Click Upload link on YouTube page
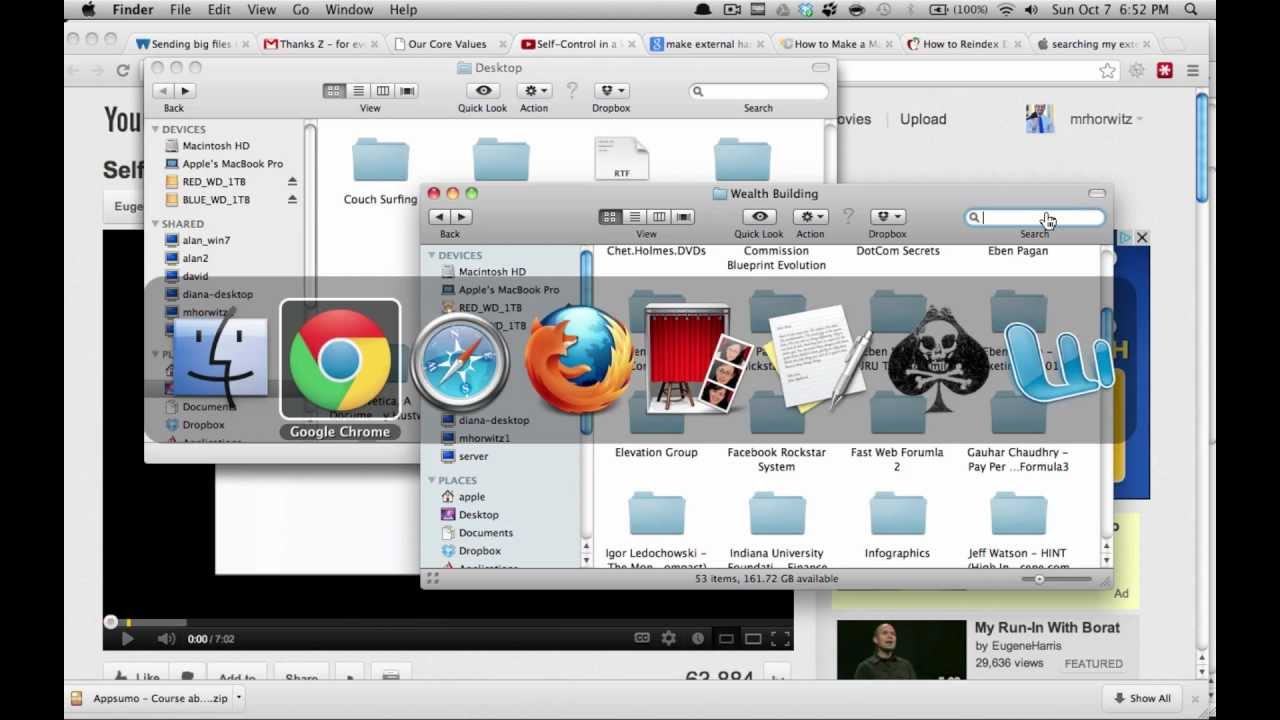 click(x=923, y=119)
